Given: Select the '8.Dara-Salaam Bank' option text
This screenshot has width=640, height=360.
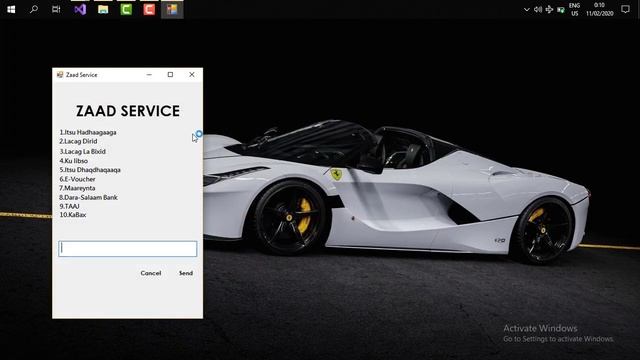Looking at the screenshot, I should tap(89, 198).
